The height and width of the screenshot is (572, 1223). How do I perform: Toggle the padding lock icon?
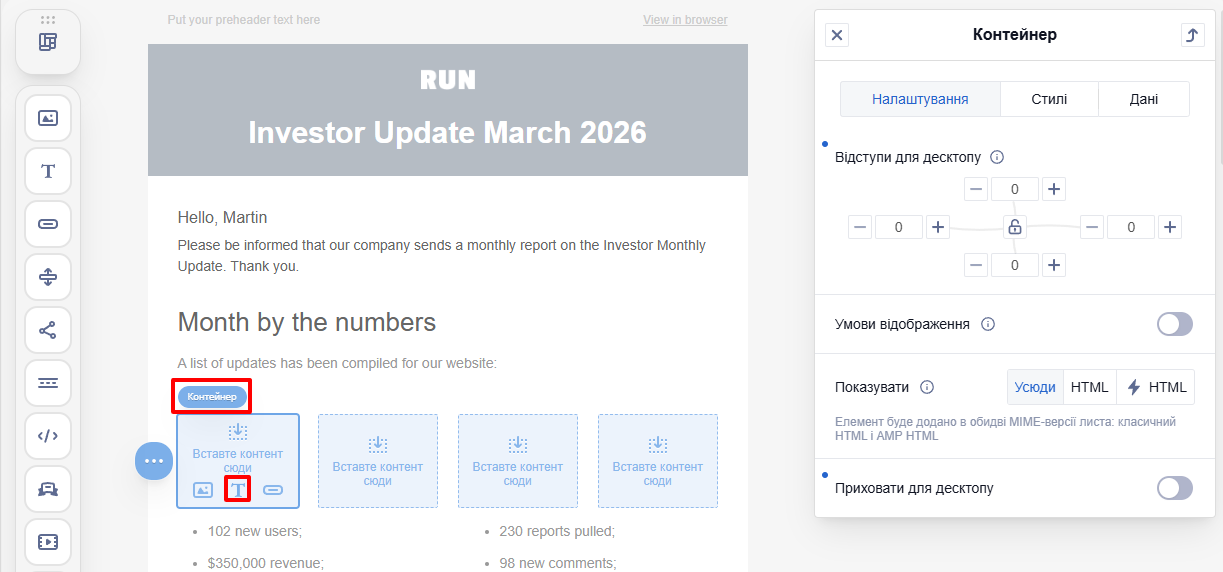[1015, 227]
